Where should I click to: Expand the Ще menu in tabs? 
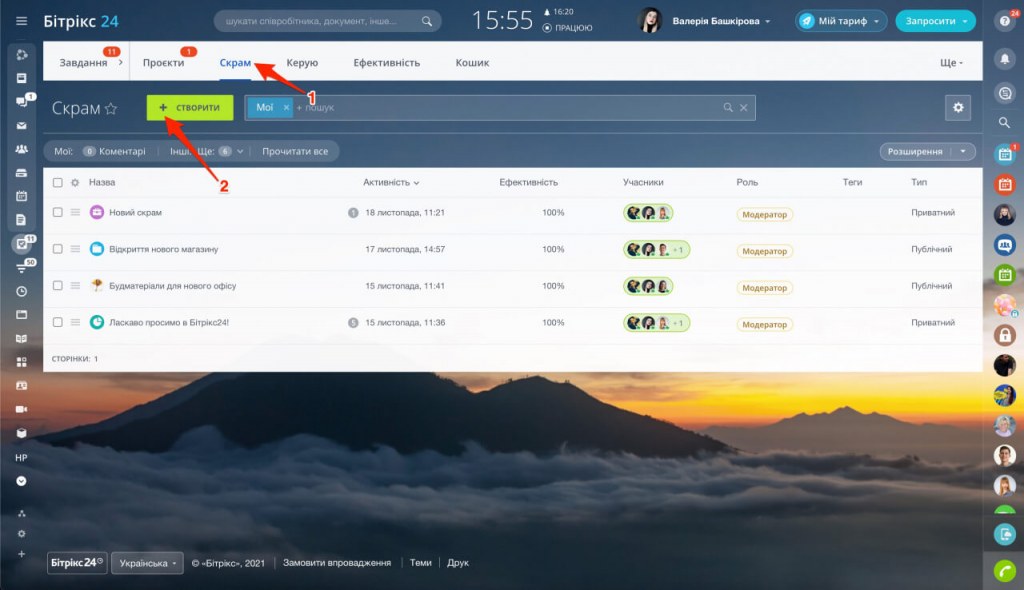click(952, 63)
